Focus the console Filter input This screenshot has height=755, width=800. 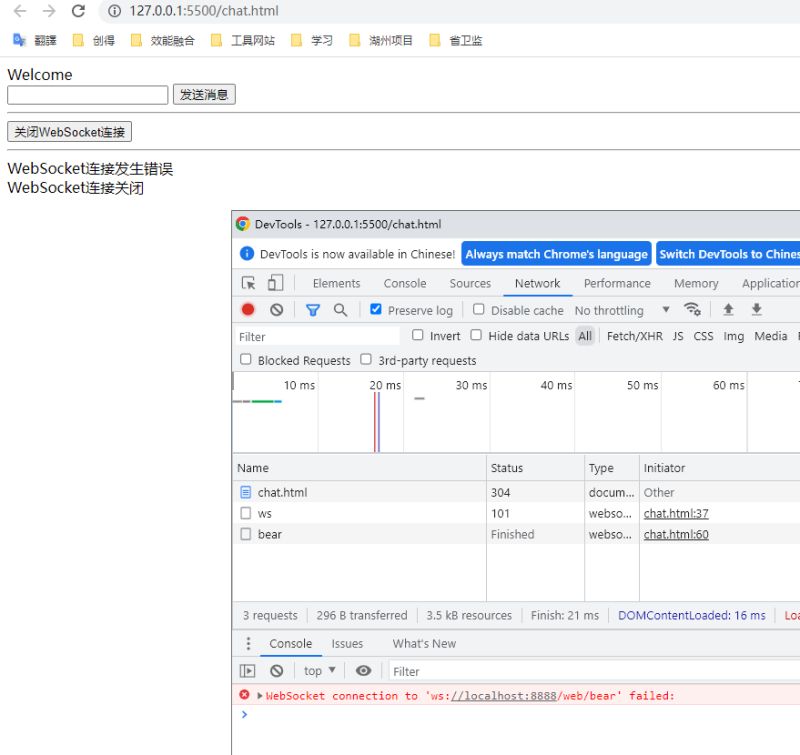tap(594, 671)
